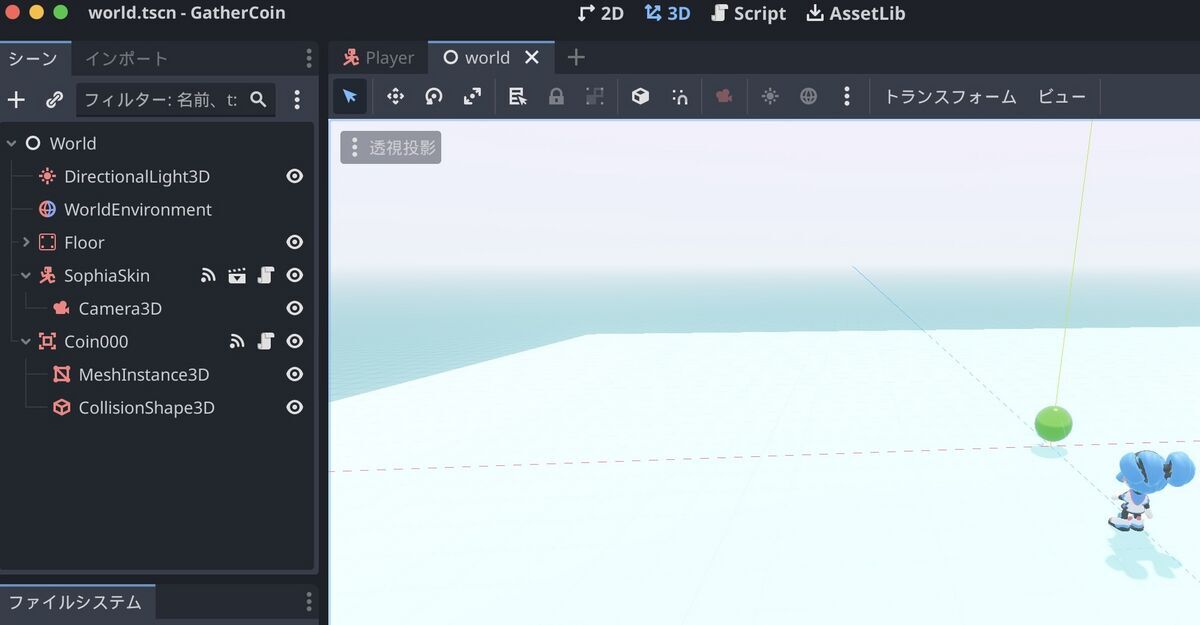Select the Move tool in the 3D toolbar

tap(395, 96)
